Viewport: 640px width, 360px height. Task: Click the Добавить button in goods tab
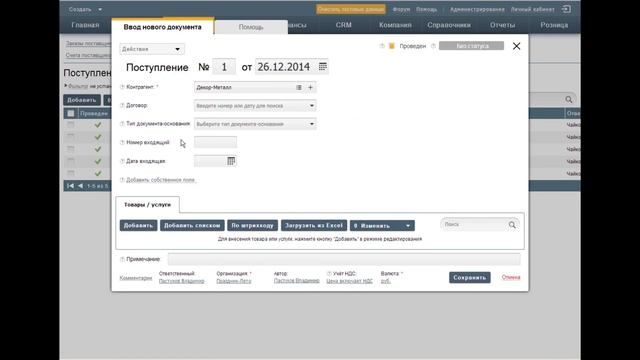pos(138,225)
